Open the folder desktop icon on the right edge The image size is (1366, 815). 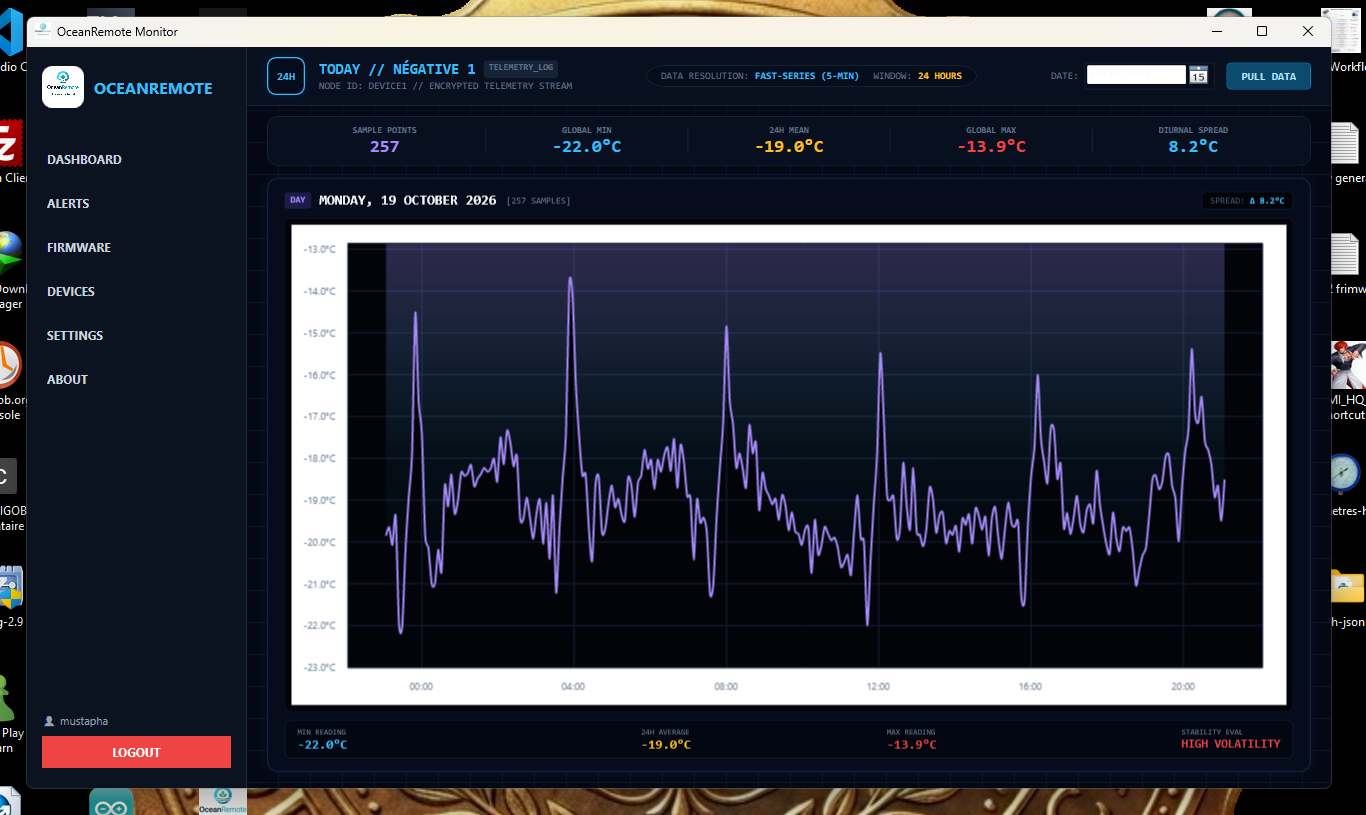(1347, 585)
